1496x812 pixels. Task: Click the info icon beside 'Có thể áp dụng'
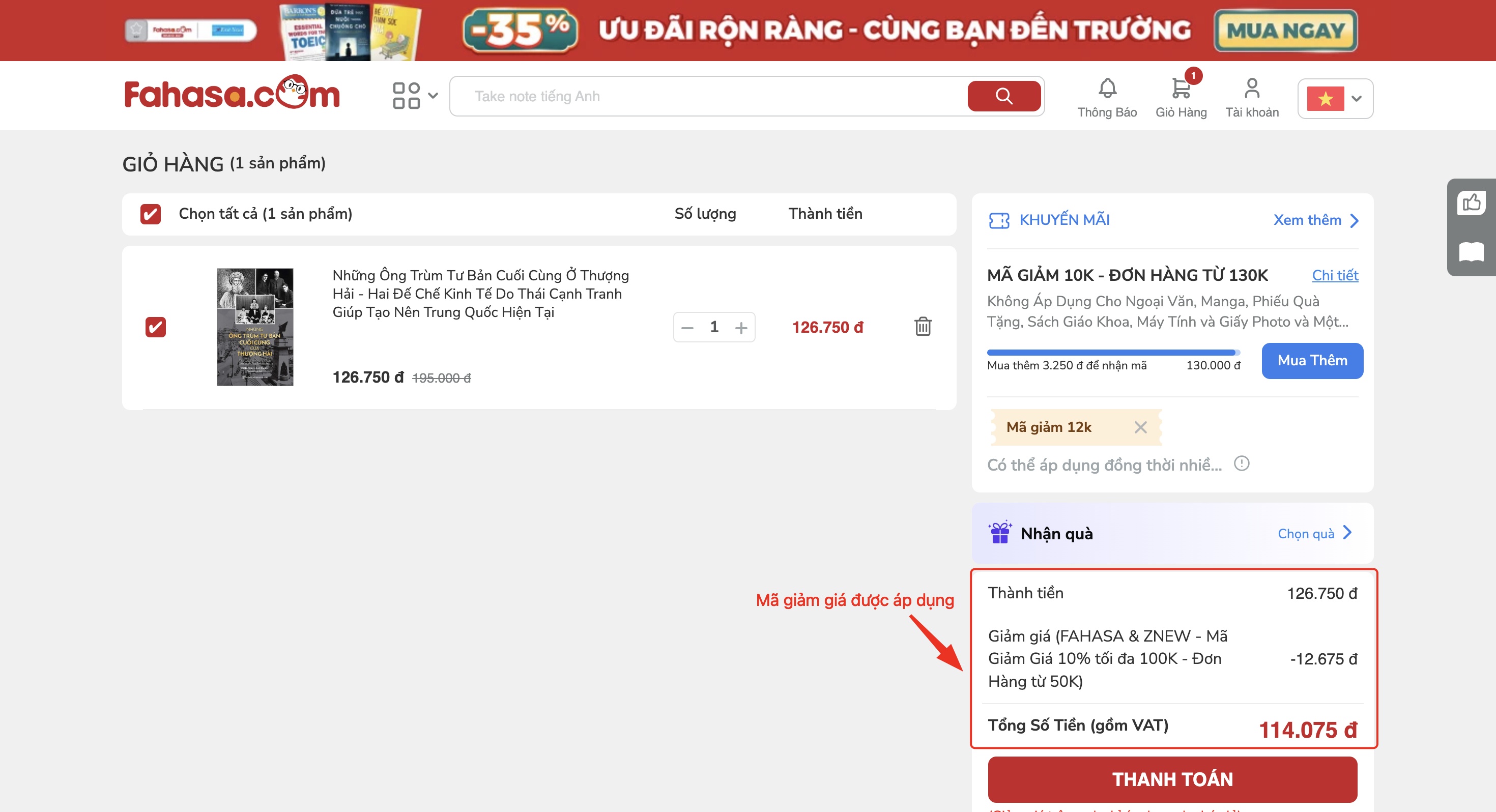click(x=1242, y=463)
